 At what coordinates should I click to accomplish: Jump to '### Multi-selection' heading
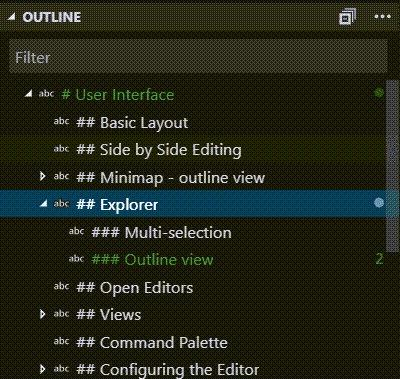pyautogui.click(x=161, y=232)
